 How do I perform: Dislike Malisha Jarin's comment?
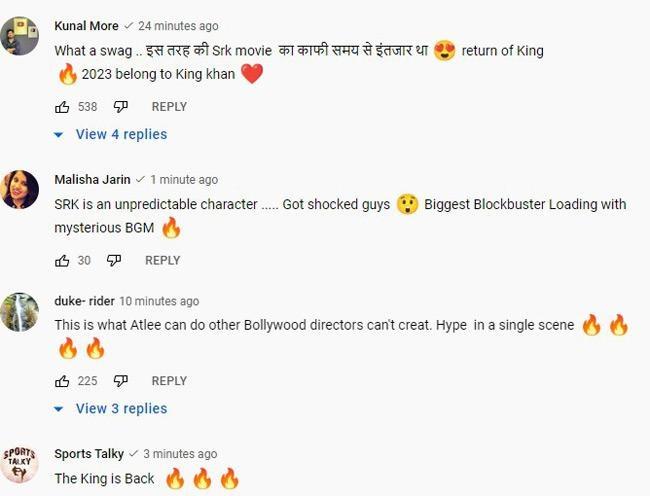tap(114, 260)
